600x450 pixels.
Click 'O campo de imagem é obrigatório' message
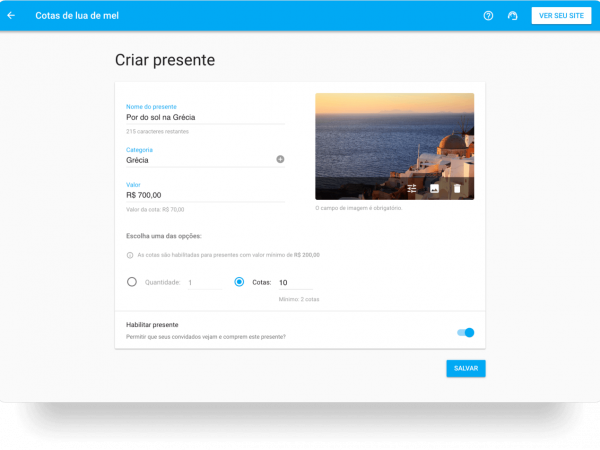coord(359,208)
